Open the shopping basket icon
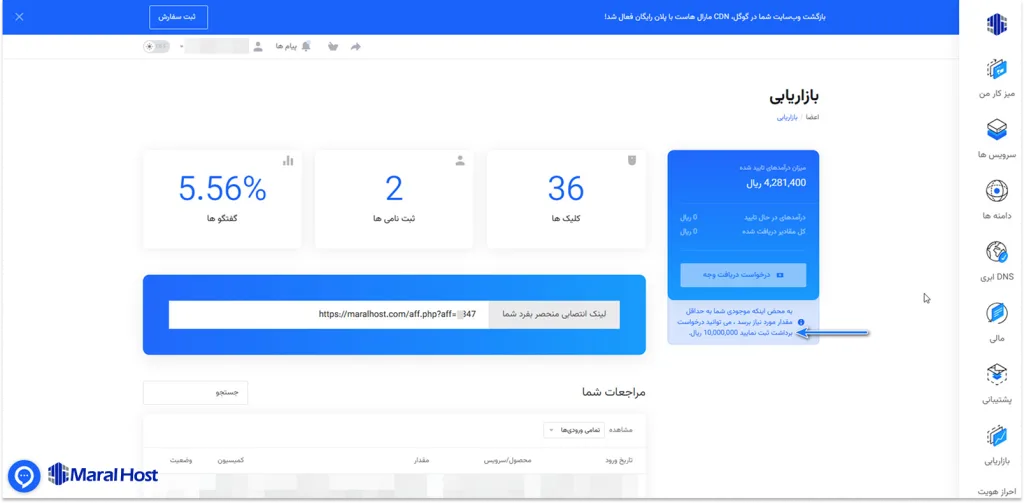Screen dimensions: 1024x503 pos(333,46)
